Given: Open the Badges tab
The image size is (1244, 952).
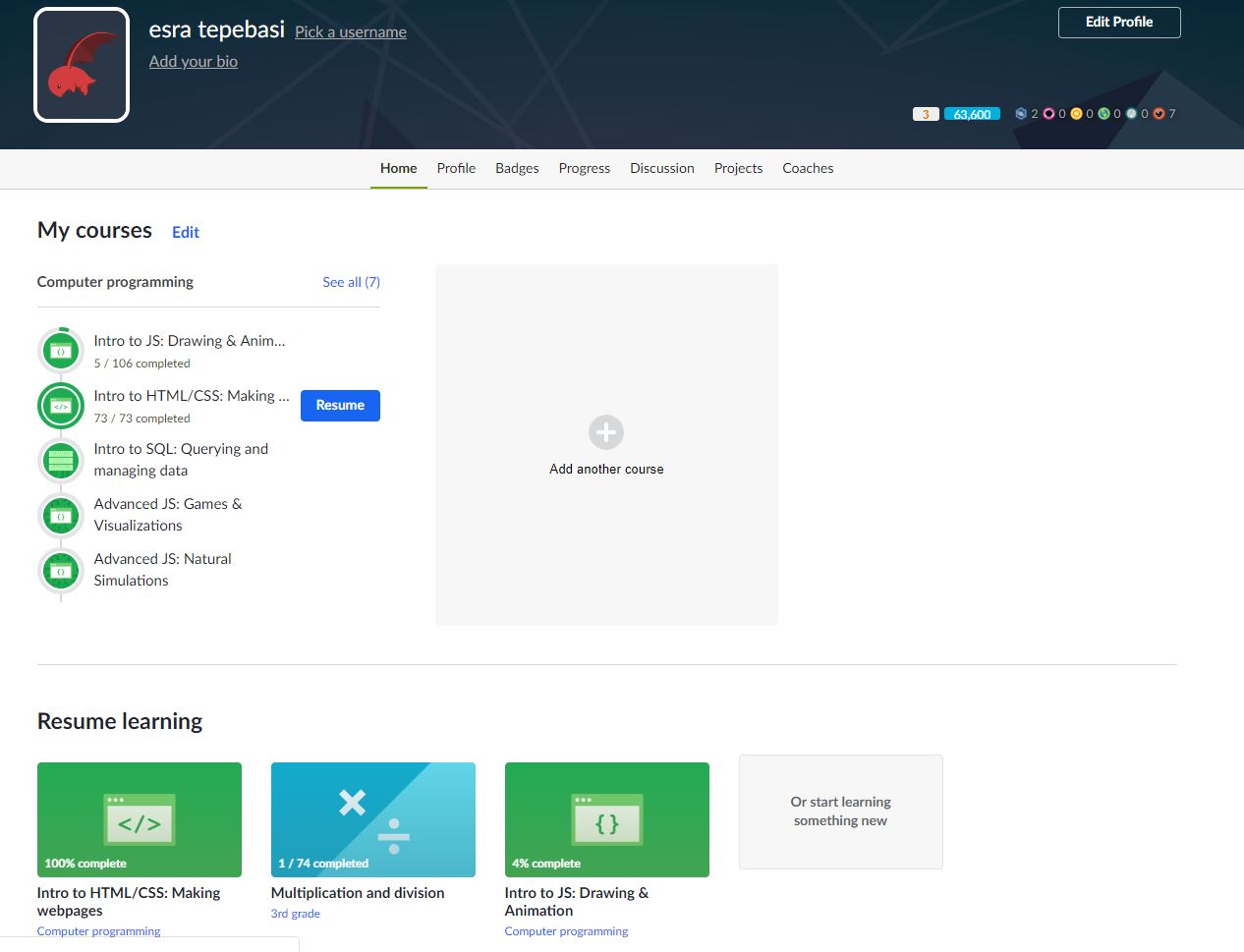Looking at the screenshot, I should point(517,168).
